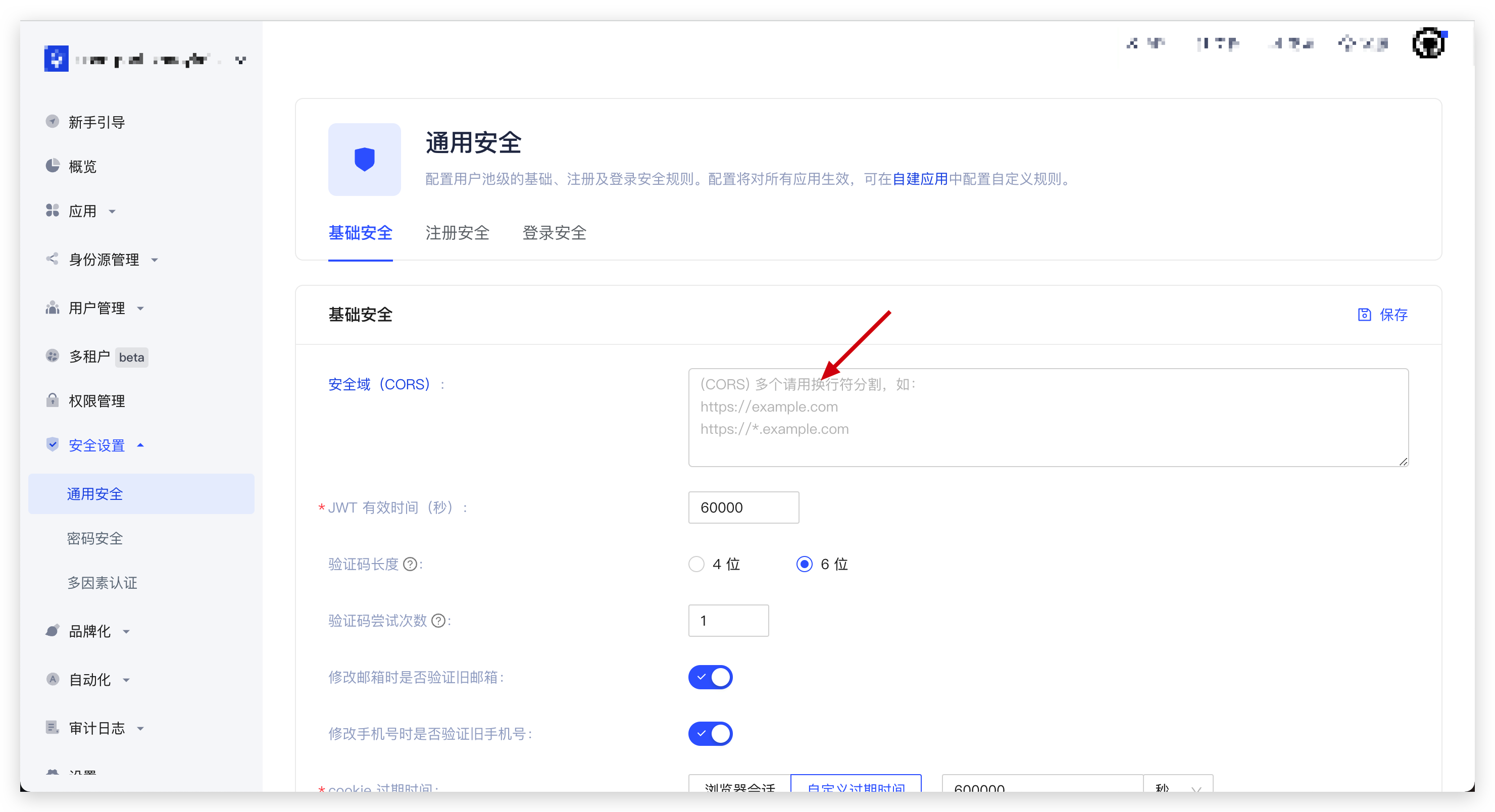This screenshot has height=812, width=1495.
Task: Click the 验证码长度 help question icon
Action: pyautogui.click(x=410, y=564)
